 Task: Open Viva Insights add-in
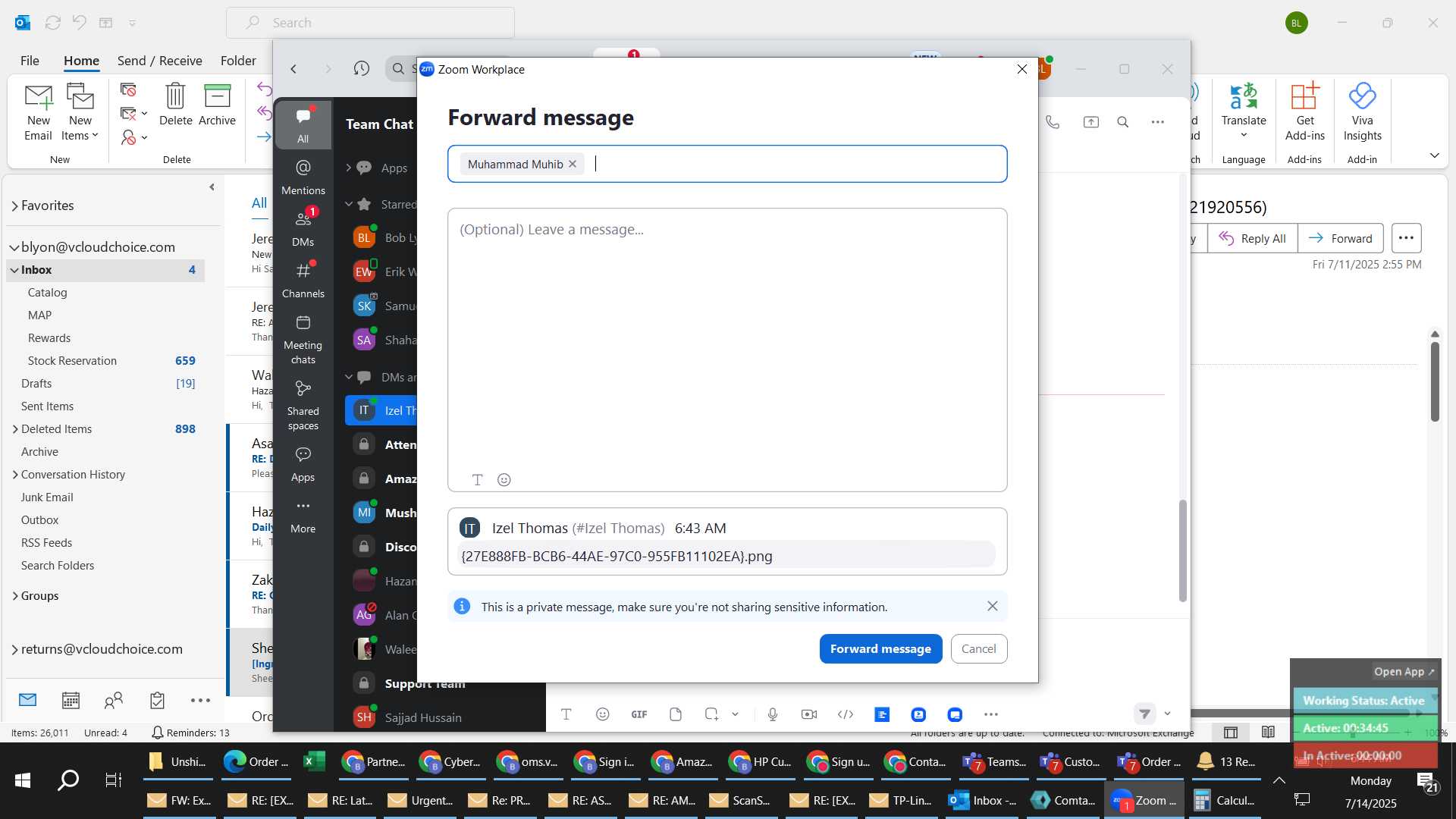pyautogui.click(x=1362, y=112)
